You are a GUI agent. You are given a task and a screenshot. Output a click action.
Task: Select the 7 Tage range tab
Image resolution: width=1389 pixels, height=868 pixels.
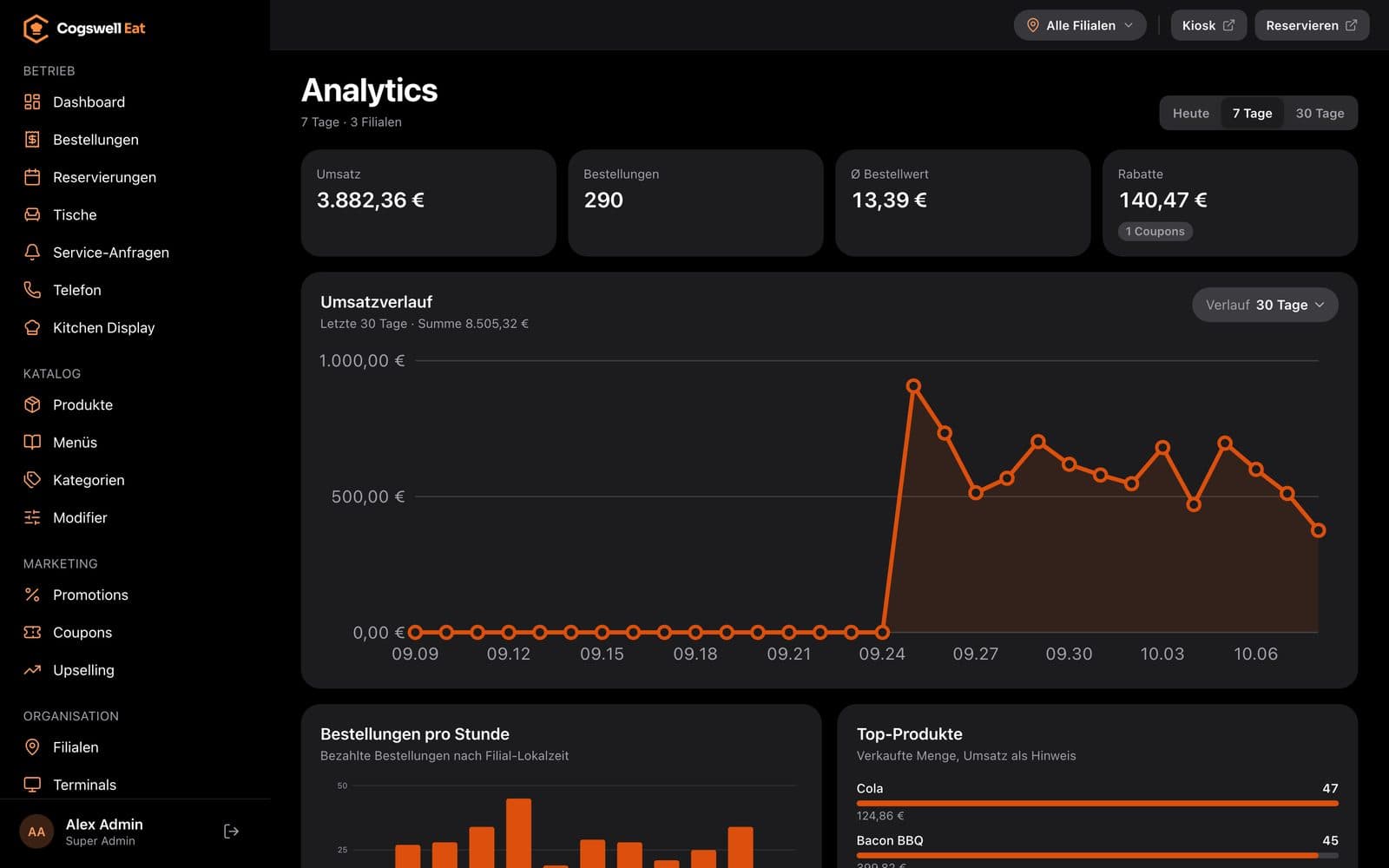(1252, 113)
